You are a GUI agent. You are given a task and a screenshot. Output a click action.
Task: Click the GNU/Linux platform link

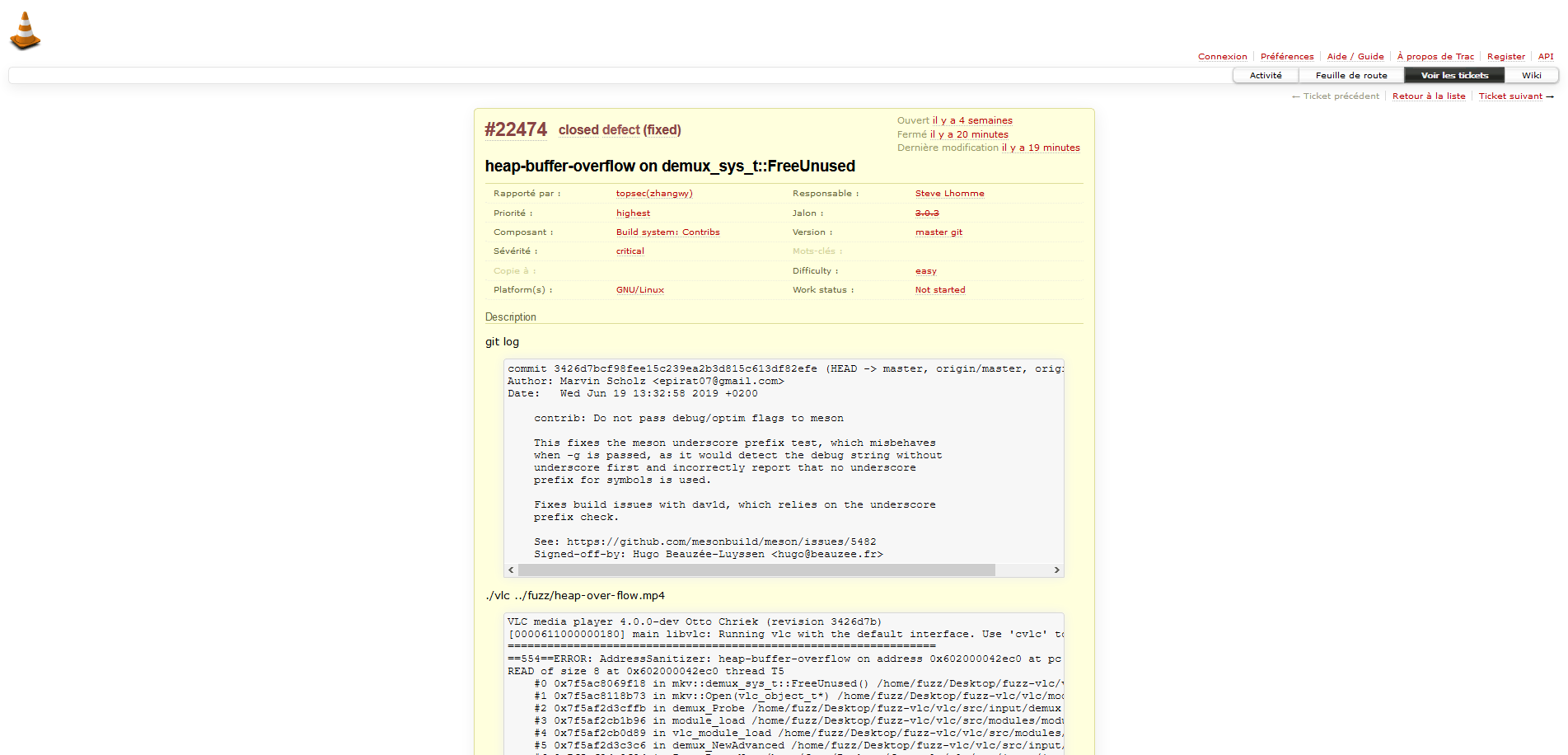639,290
